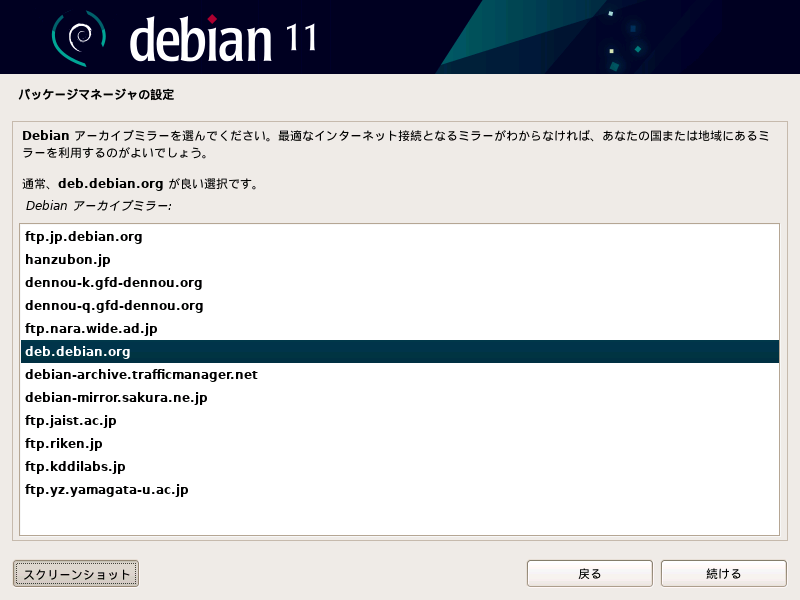Go back with the 戻る button

[x=589, y=573]
